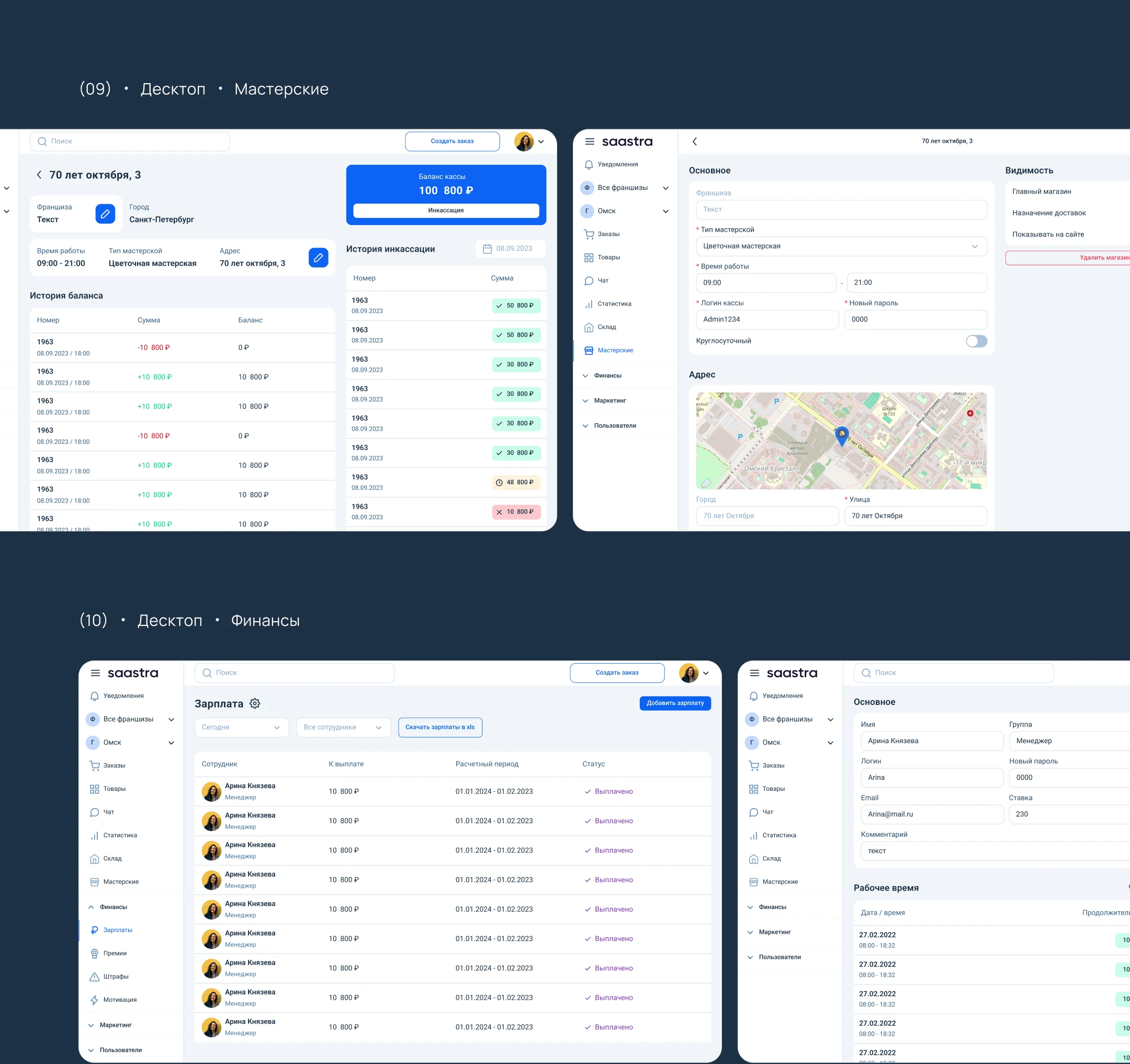Image resolution: width=1130 pixels, height=1064 pixels.
Task: Open the hamburger menu in the Зарплата screen sidebar
Action: 96,673
